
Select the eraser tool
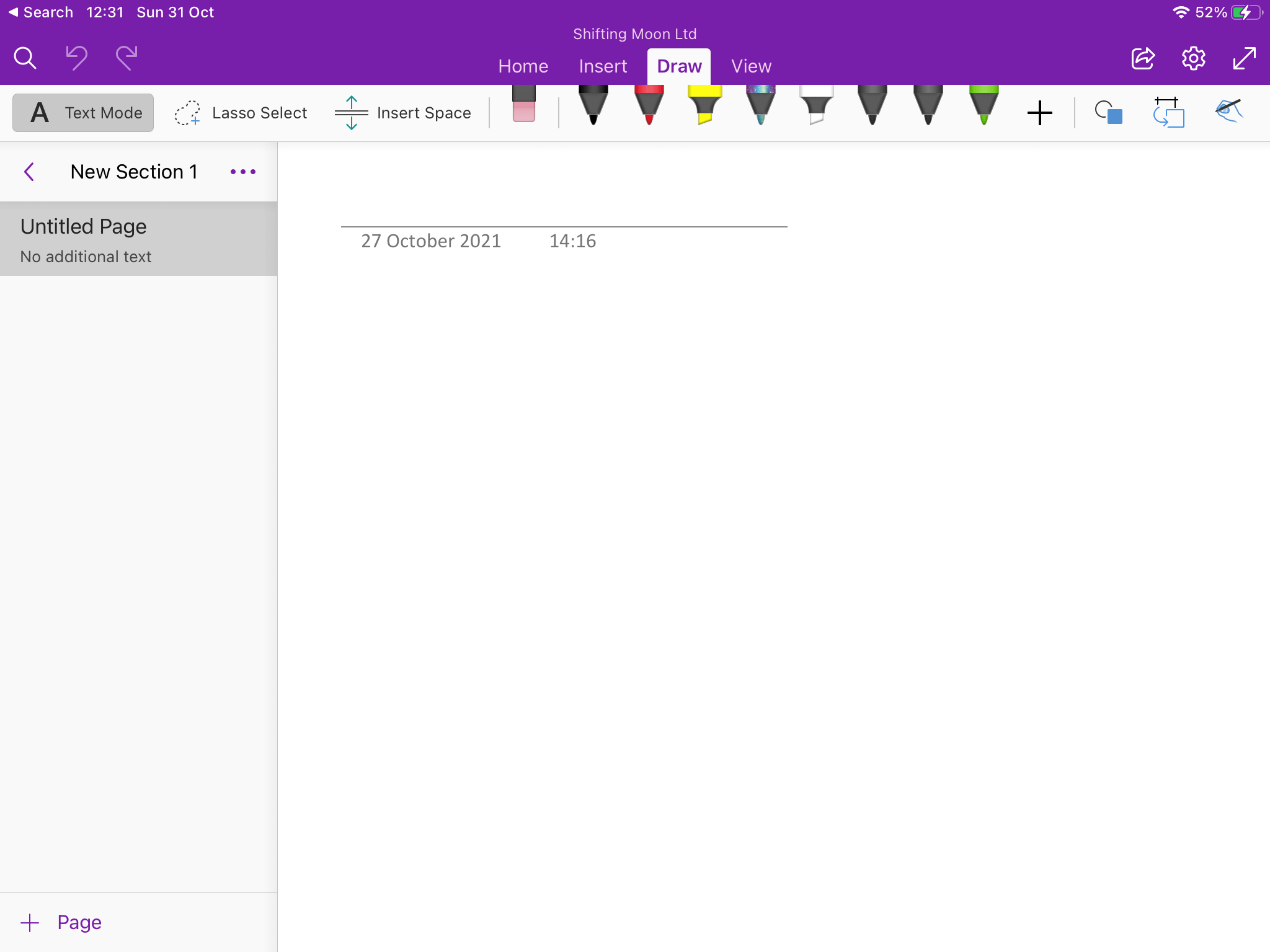(524, 104)
